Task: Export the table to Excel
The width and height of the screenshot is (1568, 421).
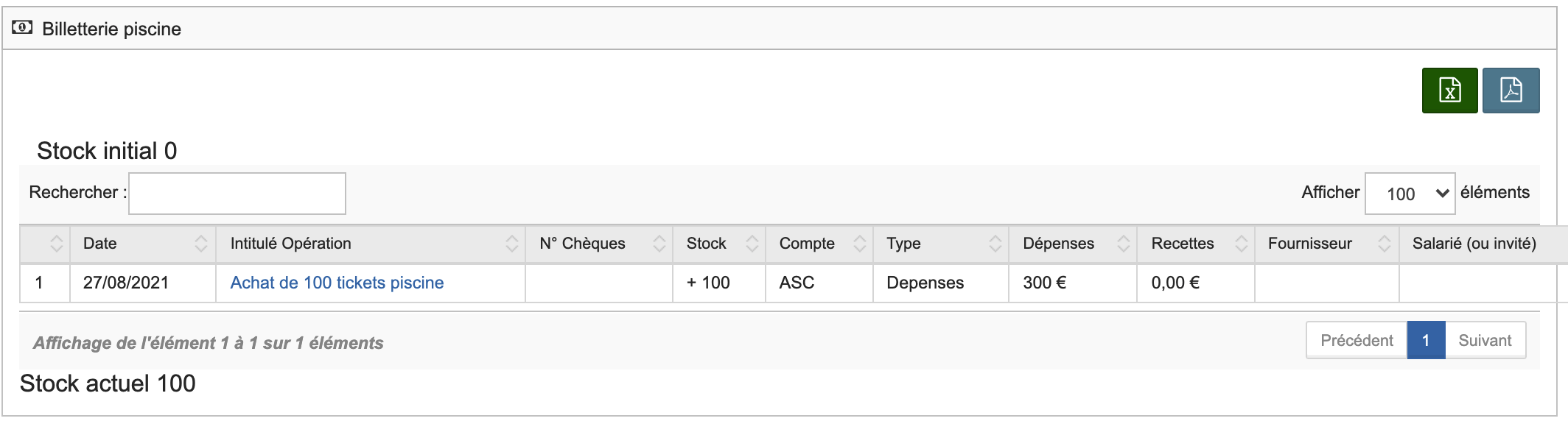Action: [x=1449, y=91]
